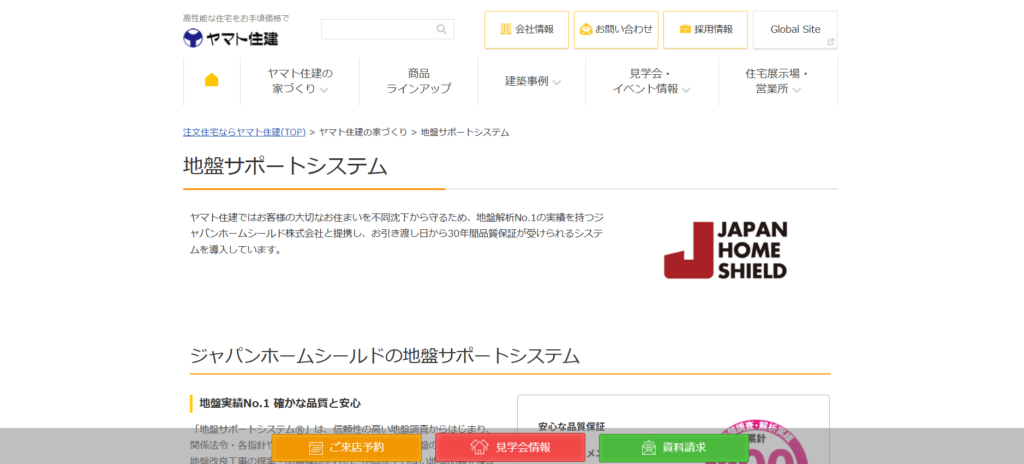Click 安心な品質保証 text
This screenshot has width=1024, height=464.
click(x=571, y=427)
